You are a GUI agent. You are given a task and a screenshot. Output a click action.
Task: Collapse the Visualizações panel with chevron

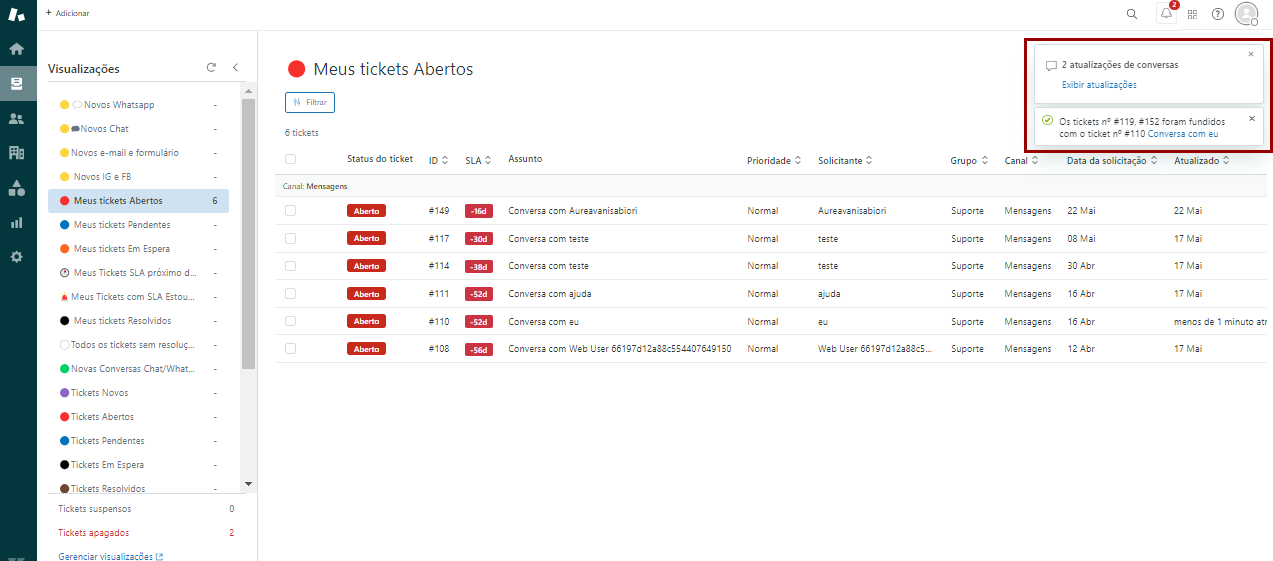click(x=235, y=68)
